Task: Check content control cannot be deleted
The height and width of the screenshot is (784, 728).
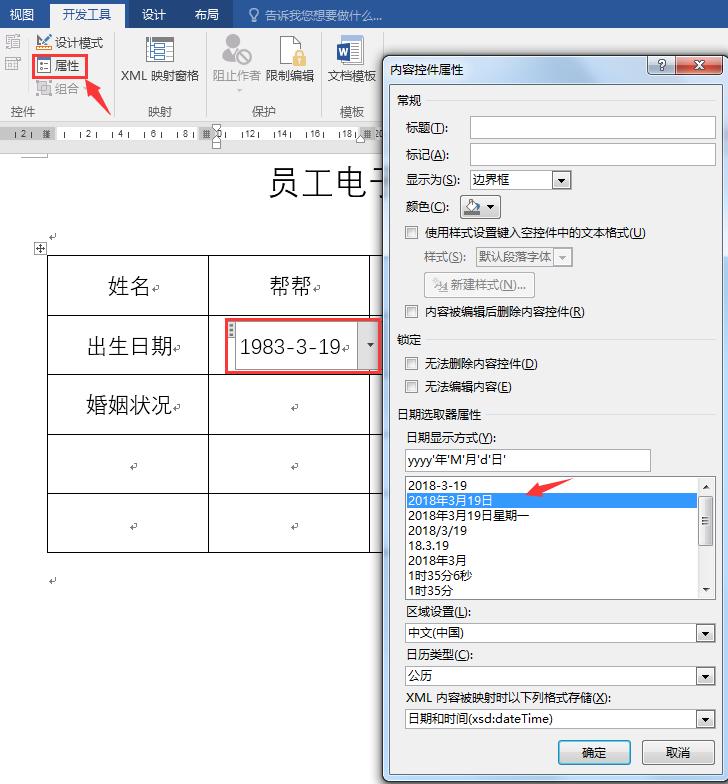Action: (412, 364)
